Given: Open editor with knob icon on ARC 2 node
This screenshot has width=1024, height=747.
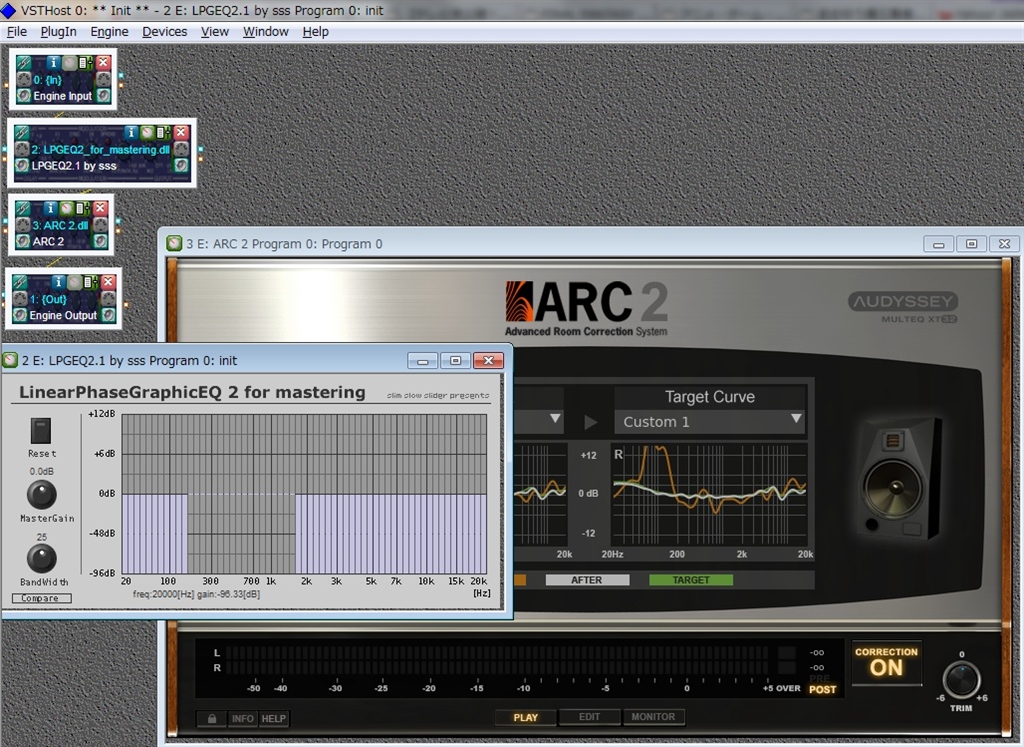Looking at the screenshot, I should pos(67,208).
